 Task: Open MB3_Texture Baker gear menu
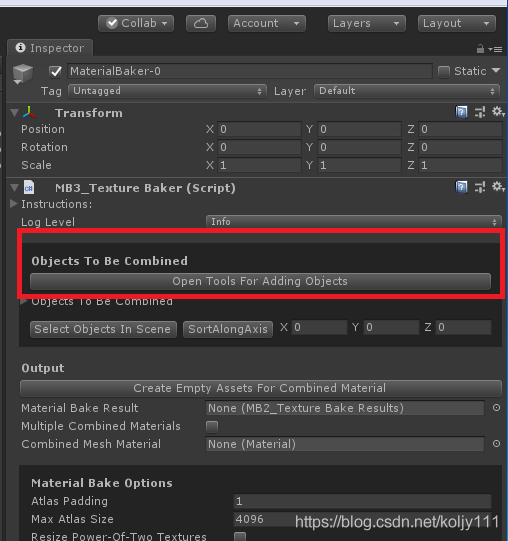[x=498, y=187]
